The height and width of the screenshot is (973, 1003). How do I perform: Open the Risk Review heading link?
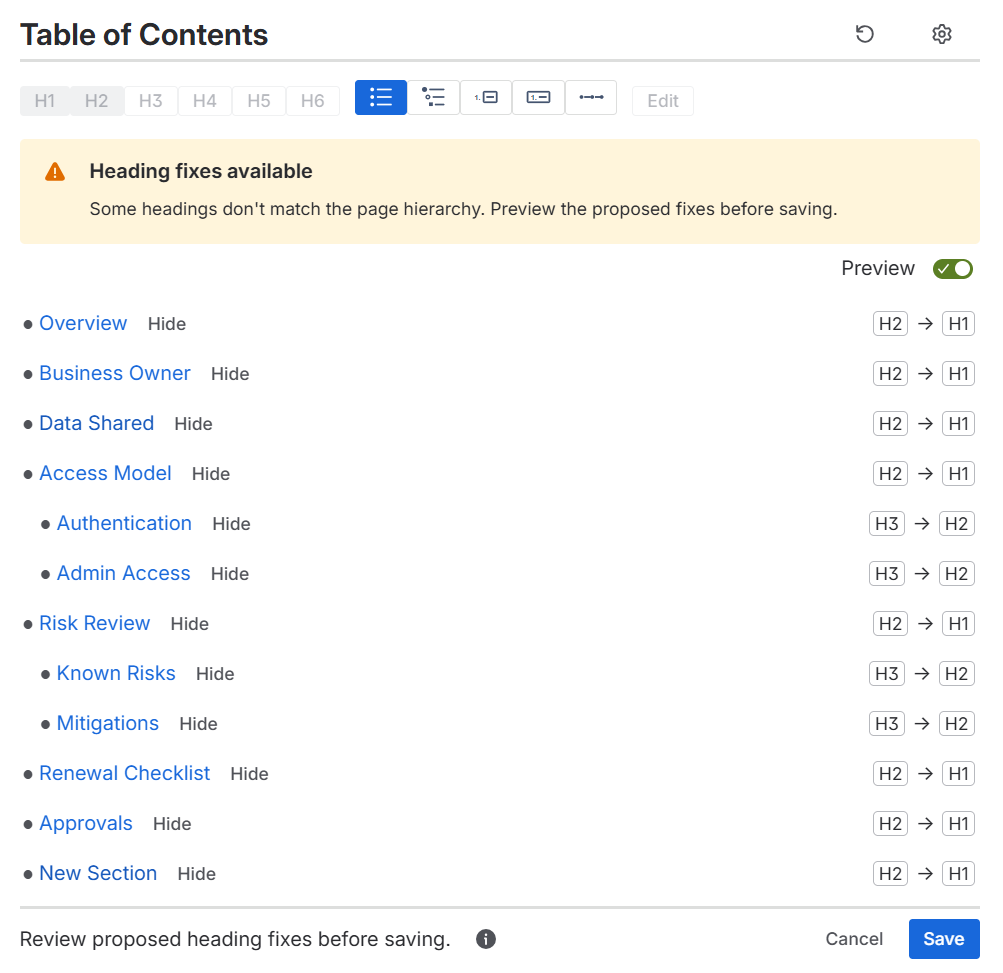pos(95,622)
